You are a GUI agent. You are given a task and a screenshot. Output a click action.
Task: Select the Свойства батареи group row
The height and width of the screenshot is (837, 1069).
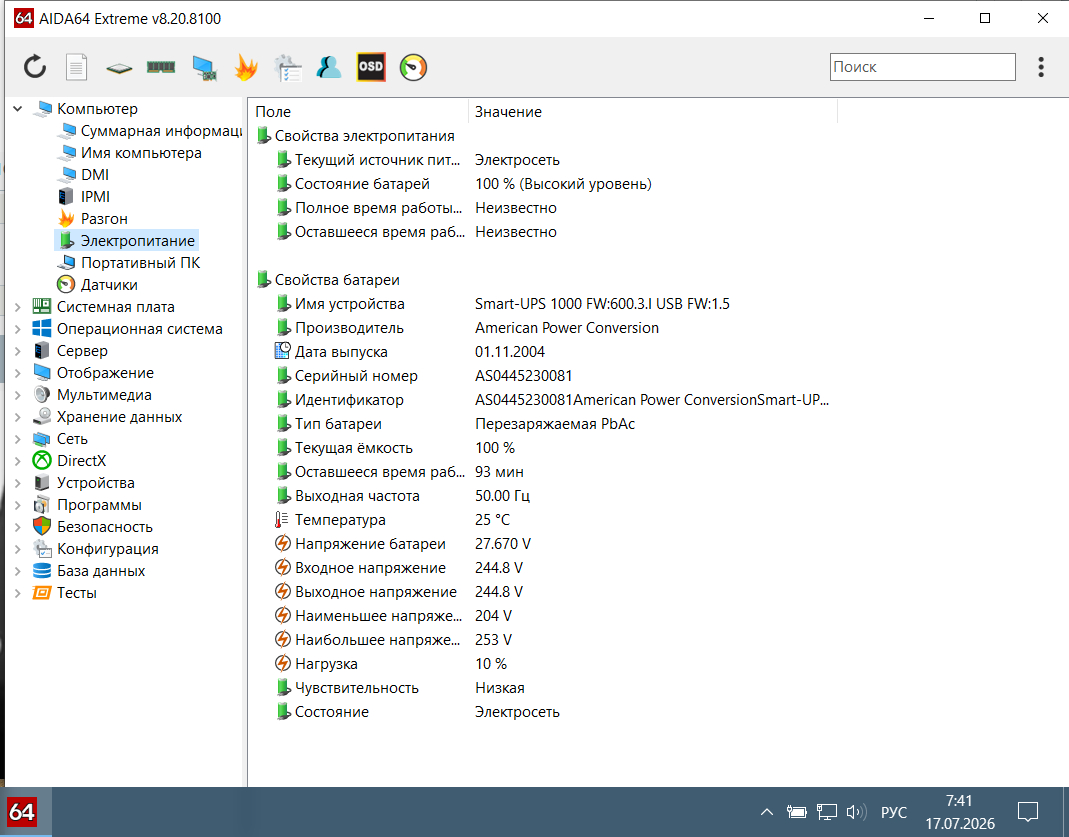coord(329,279)
